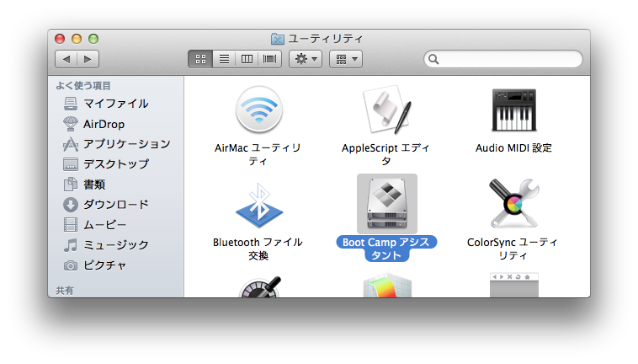Select ムービー label in sidebar
The image size is (638, 364).
point(105,225)
